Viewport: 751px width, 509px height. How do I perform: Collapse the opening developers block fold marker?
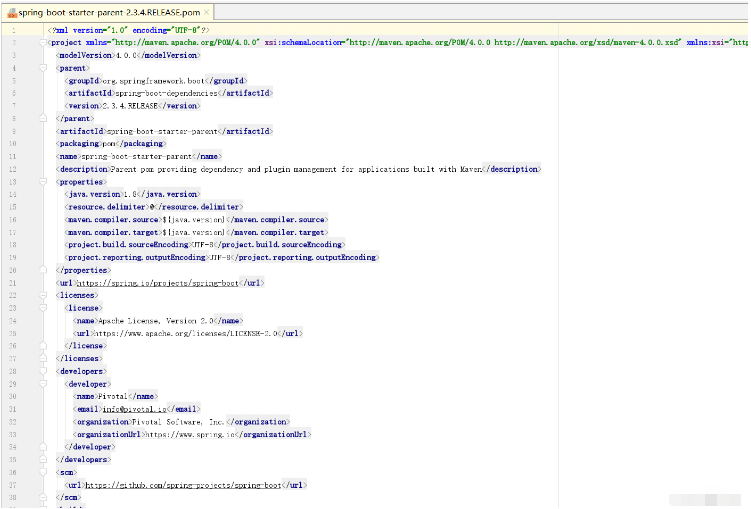(43, 371)
